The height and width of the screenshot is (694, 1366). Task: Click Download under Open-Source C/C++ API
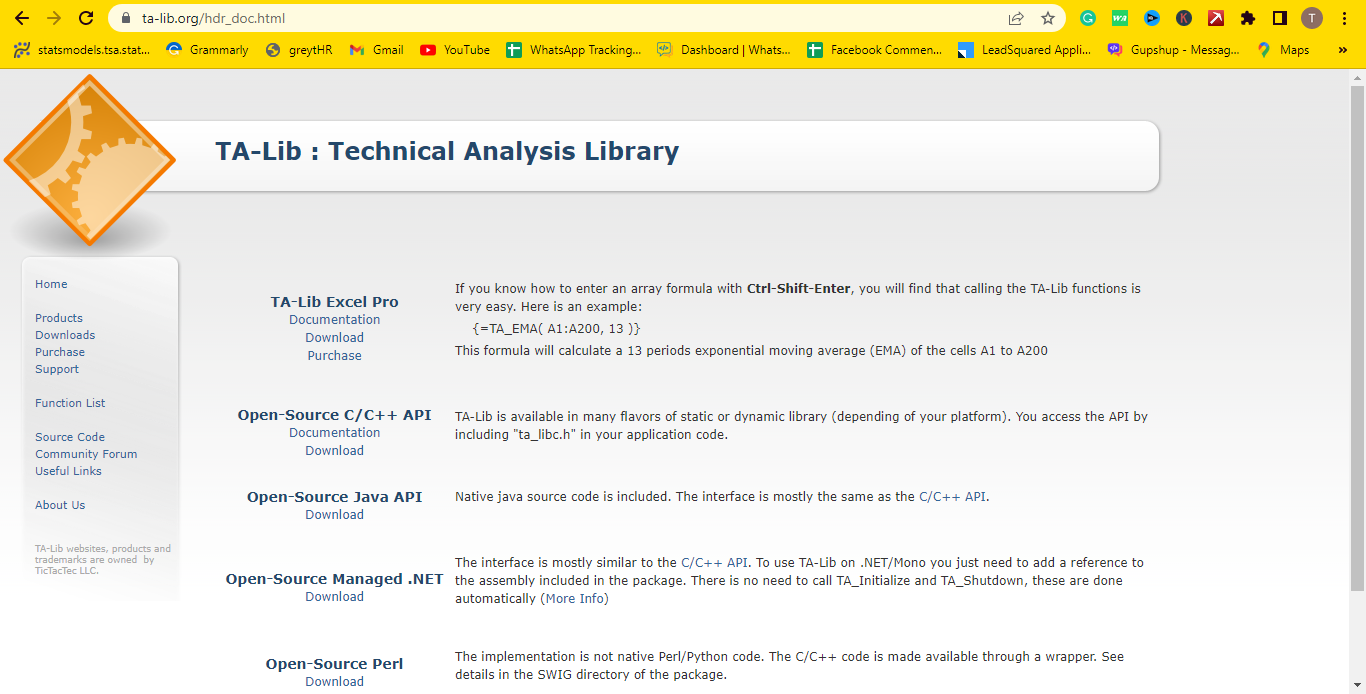[335, 451]
